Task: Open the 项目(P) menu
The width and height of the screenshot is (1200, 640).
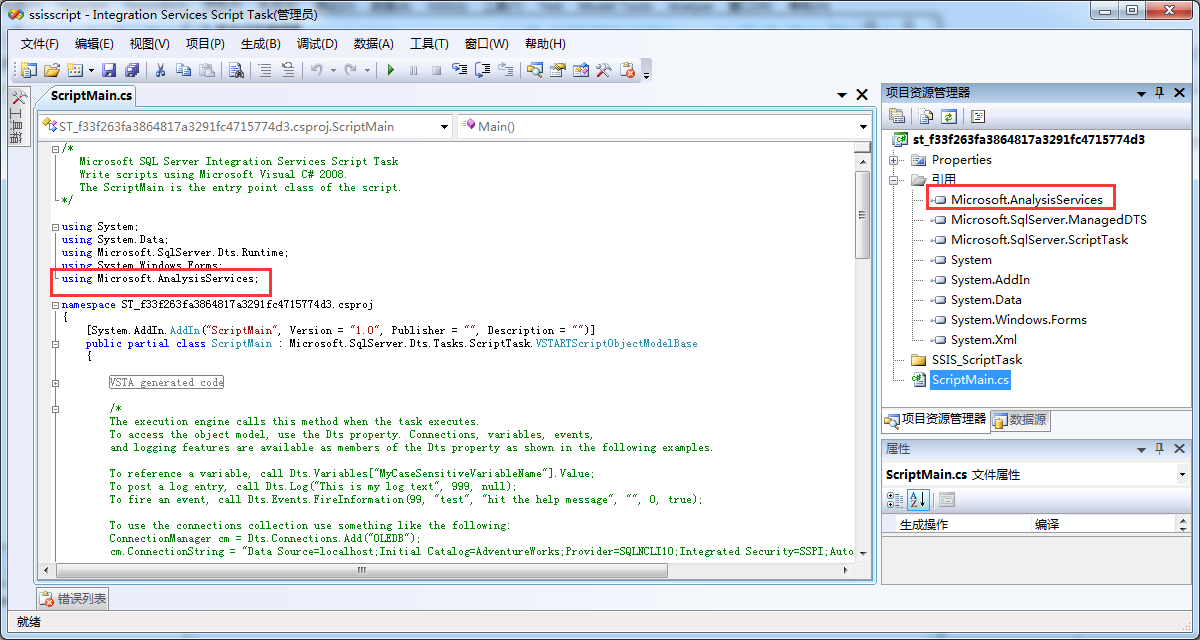Action: [x=205, y=44]
